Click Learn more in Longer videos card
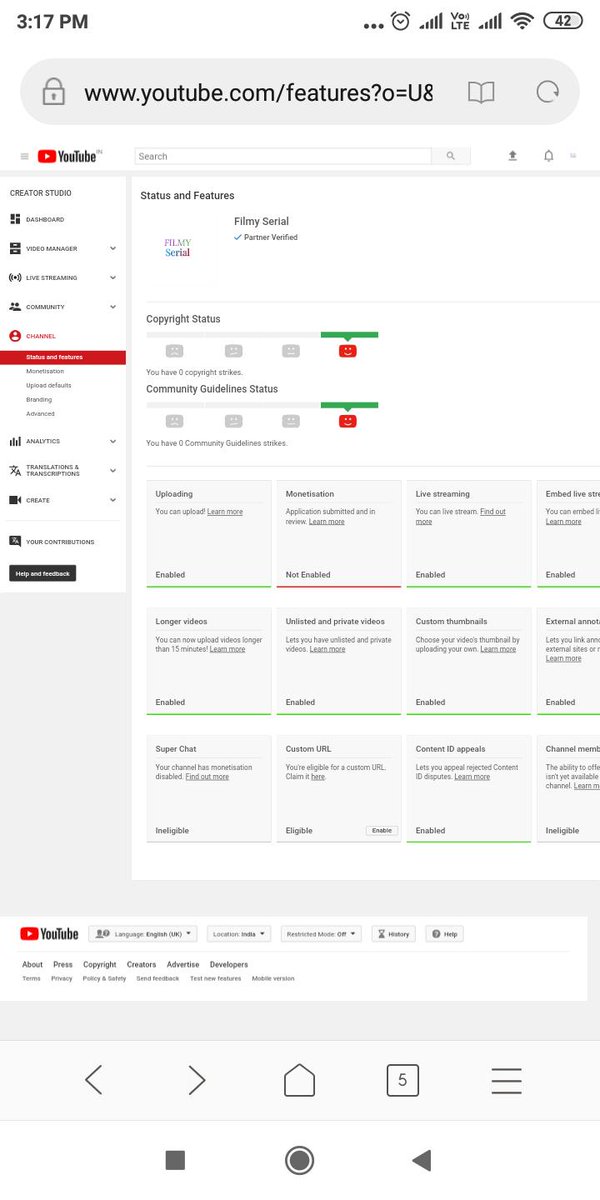The height and width of the screenshot is (1200, 600). tap(227, 649)
